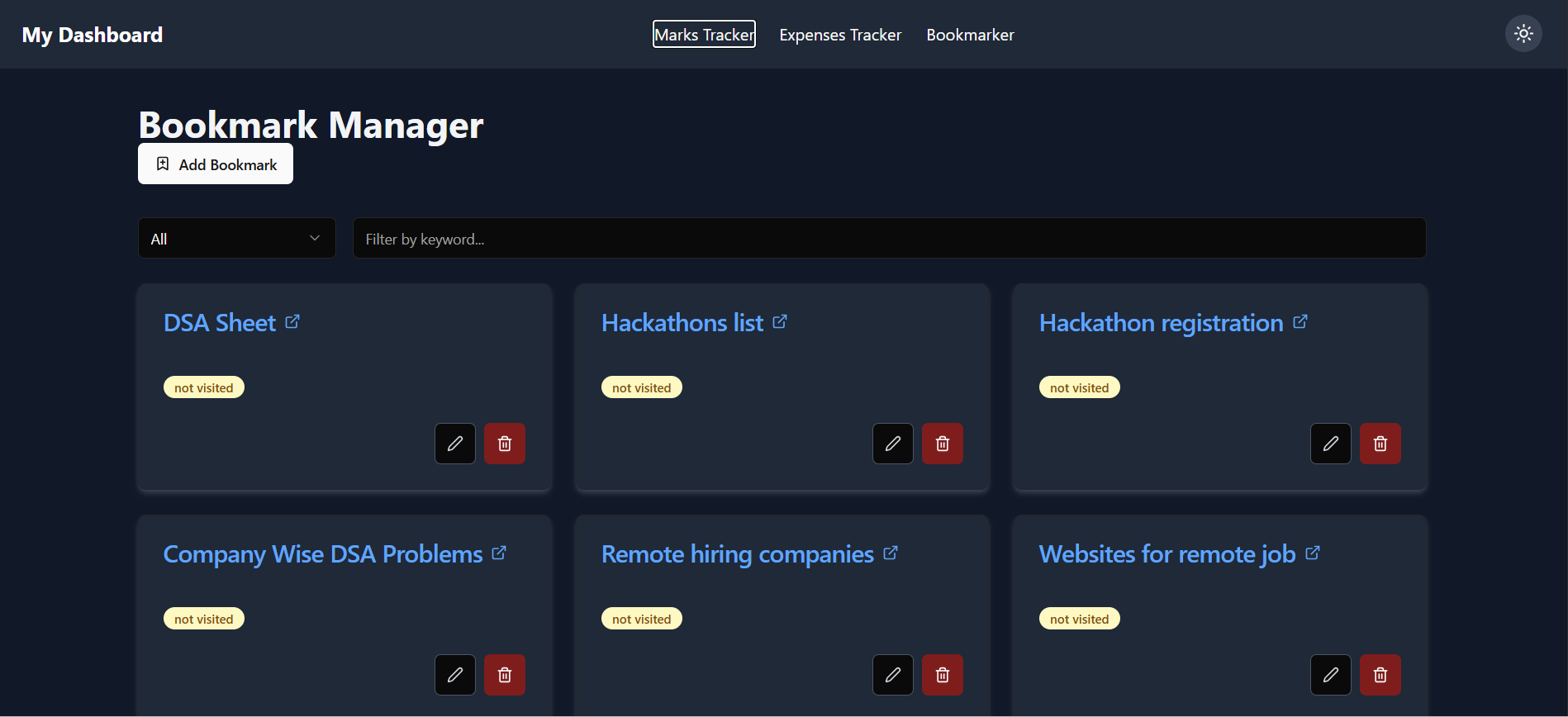Click the external link icon beside DSA Sheet

[292, 321]
